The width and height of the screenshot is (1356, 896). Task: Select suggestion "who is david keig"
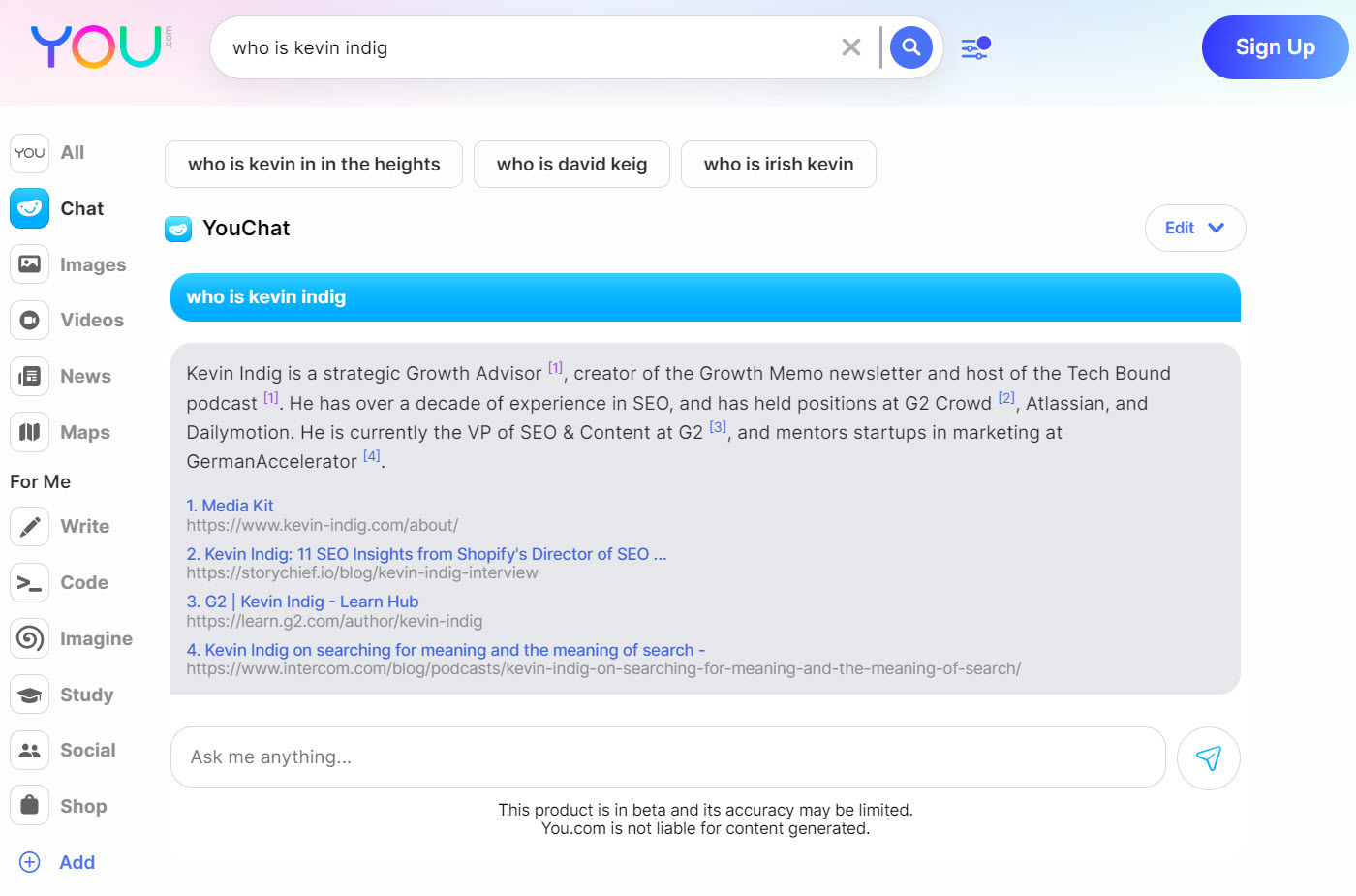point(571,164)
